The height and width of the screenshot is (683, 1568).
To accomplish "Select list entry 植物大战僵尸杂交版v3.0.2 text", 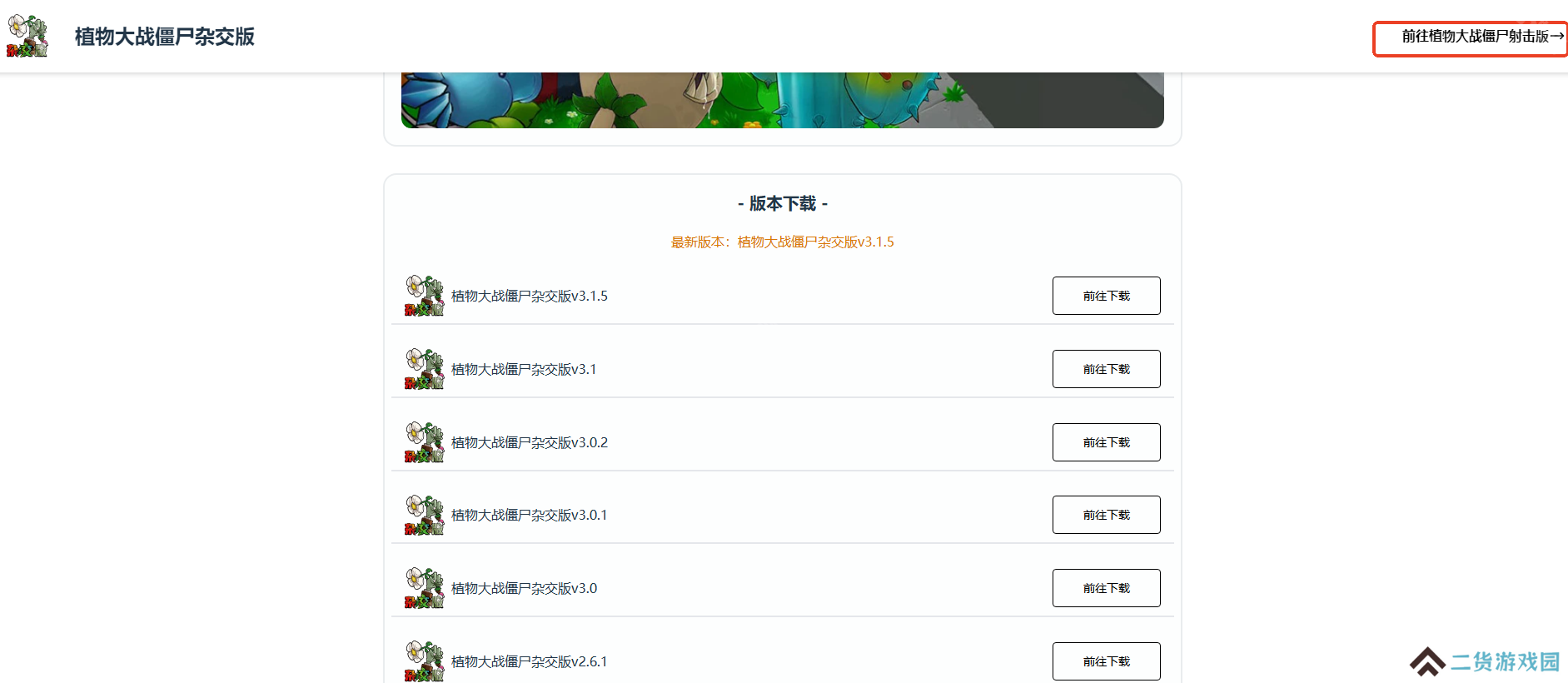I will [x=530, y=442].
